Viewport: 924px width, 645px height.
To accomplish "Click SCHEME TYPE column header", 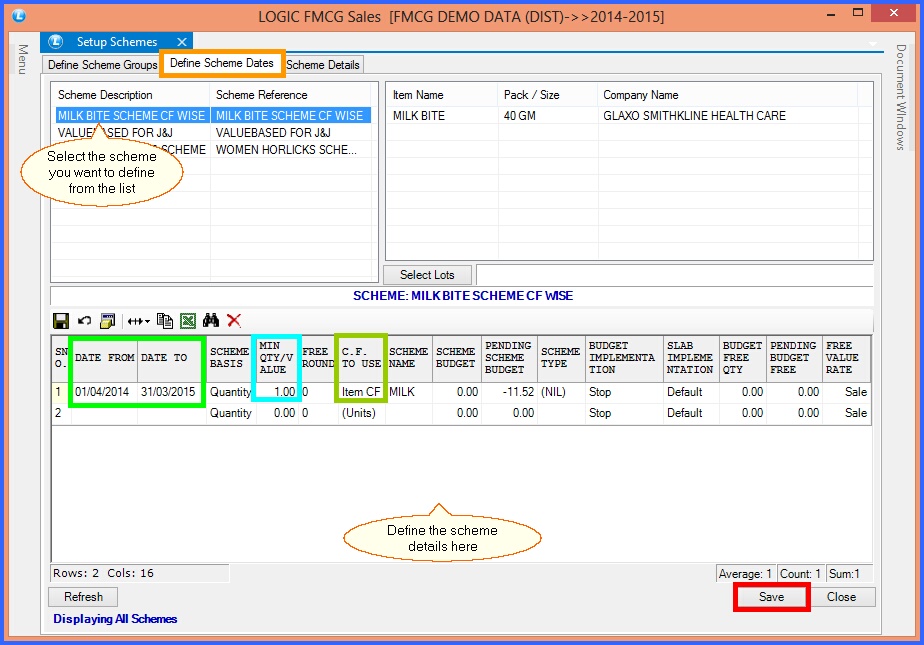I will tap(560, 358).
